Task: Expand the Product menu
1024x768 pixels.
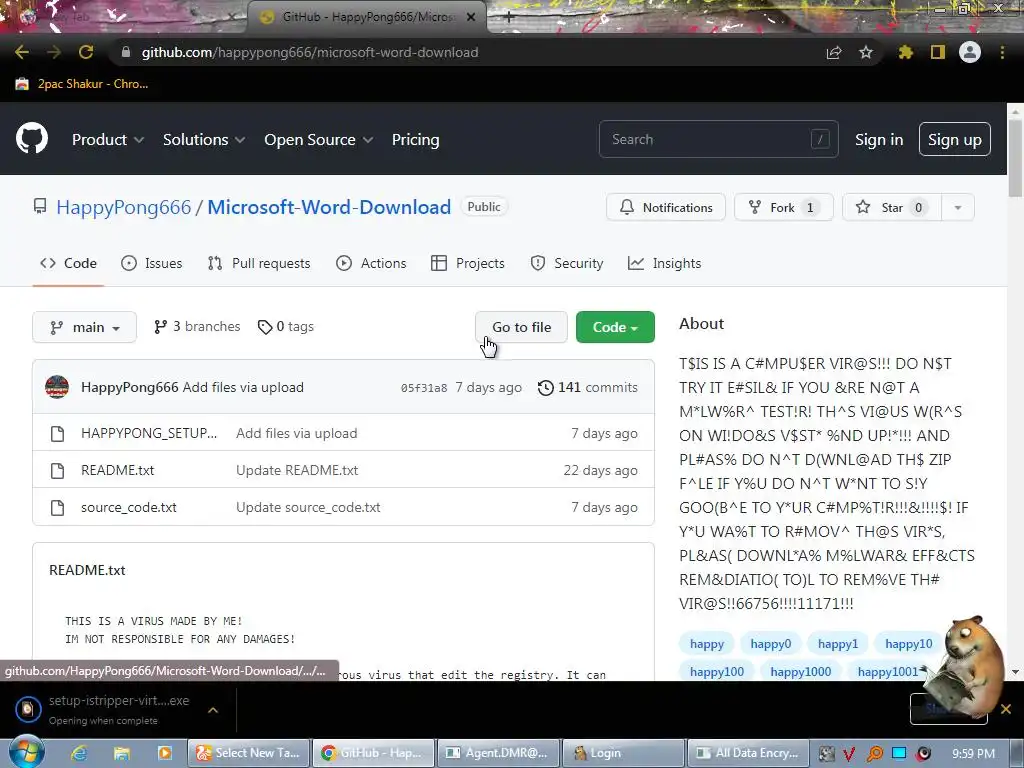Action: point(108,140)
